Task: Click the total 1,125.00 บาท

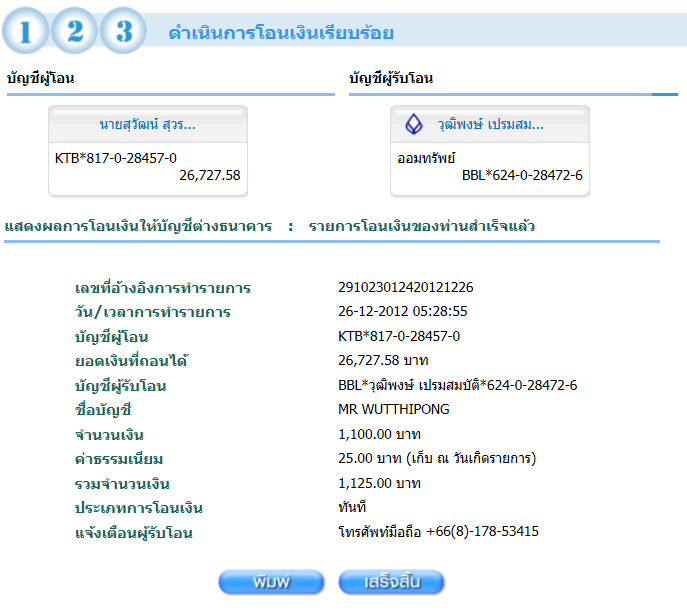Action: point(379,483)
